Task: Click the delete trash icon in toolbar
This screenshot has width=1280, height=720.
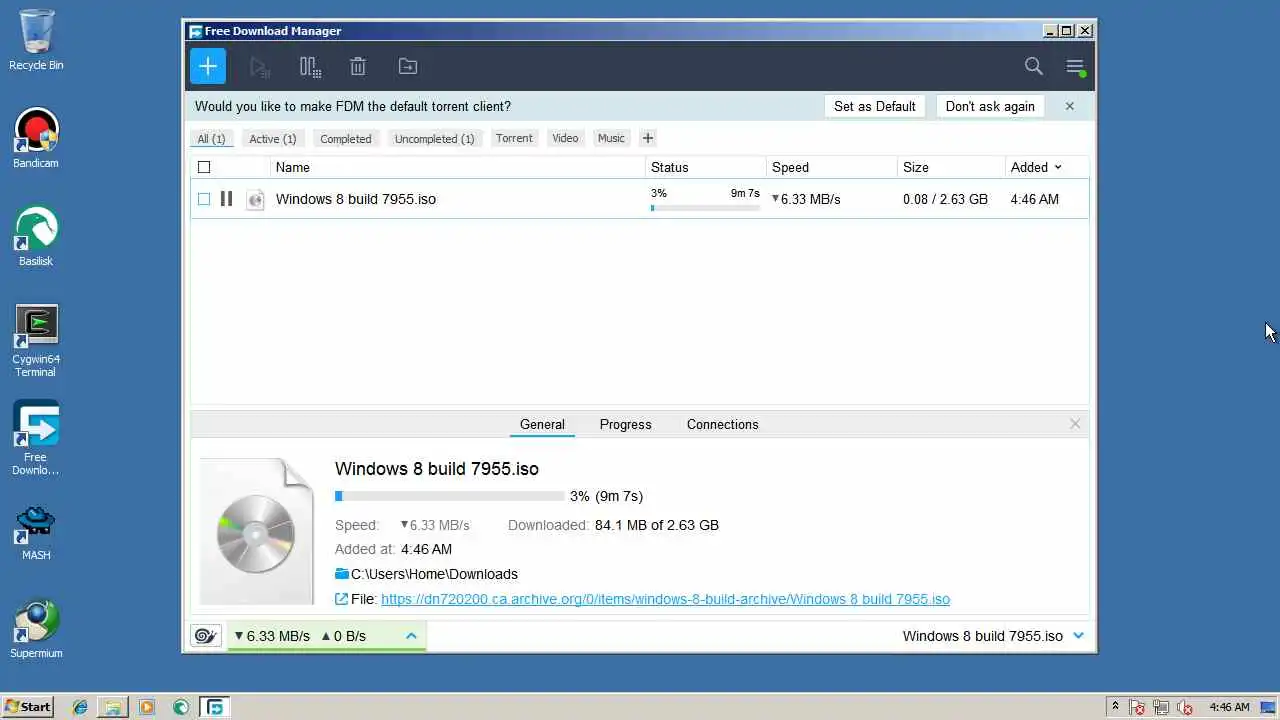Action: tap(358, 67)
